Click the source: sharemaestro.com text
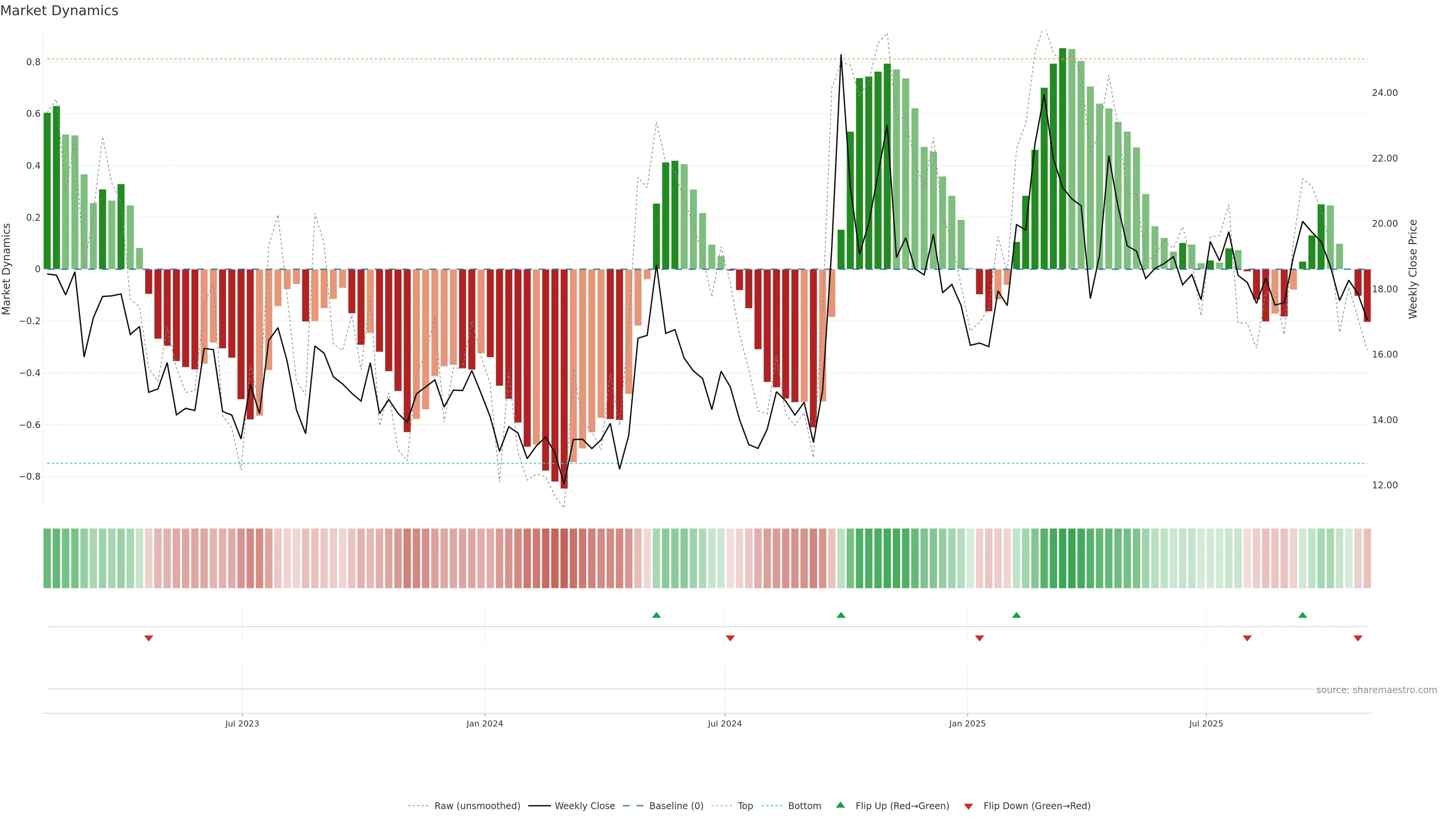 pos(1376,690)
